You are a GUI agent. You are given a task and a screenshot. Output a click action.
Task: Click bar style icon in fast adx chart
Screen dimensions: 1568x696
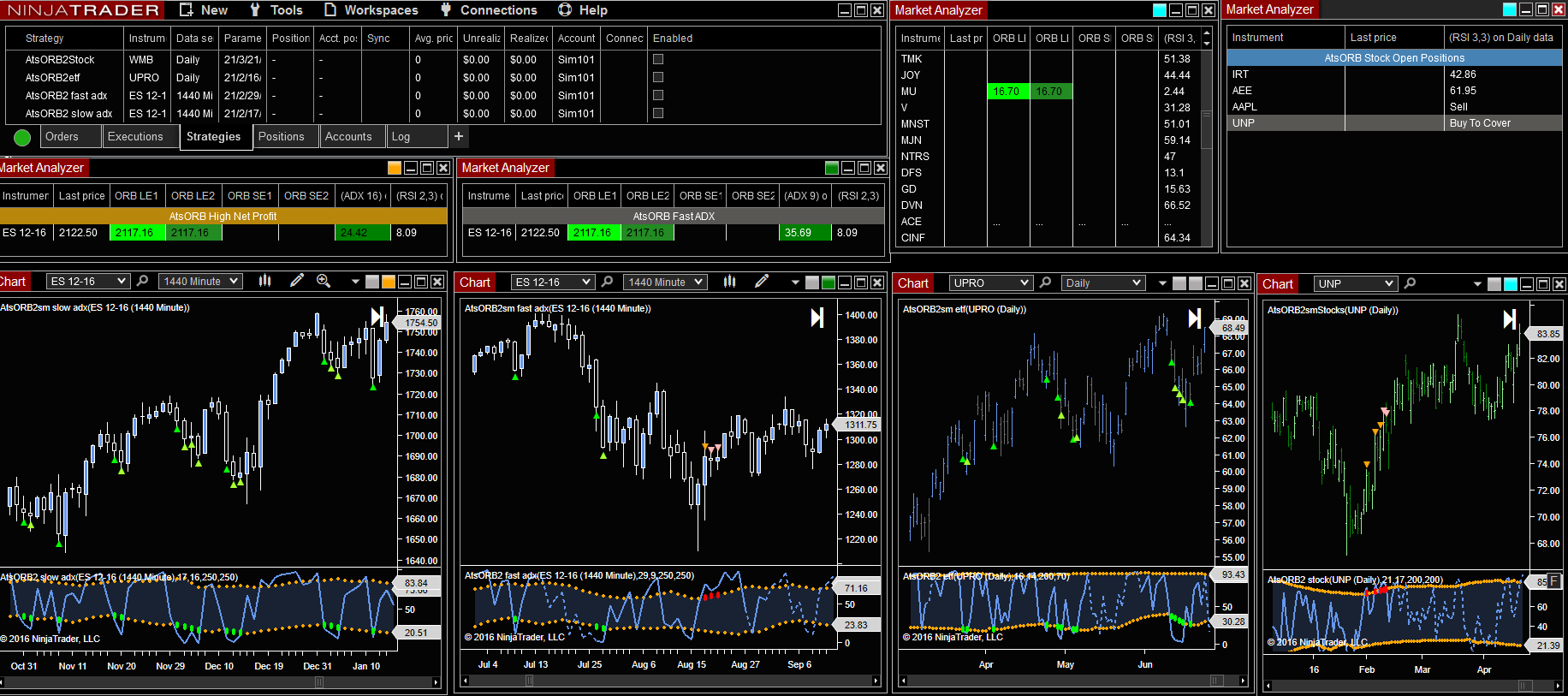pyautogui.click(x=730, y=282)
